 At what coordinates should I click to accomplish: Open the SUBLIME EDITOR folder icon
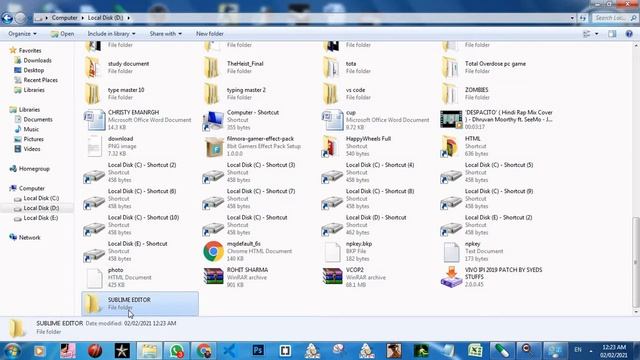(93, 304)
